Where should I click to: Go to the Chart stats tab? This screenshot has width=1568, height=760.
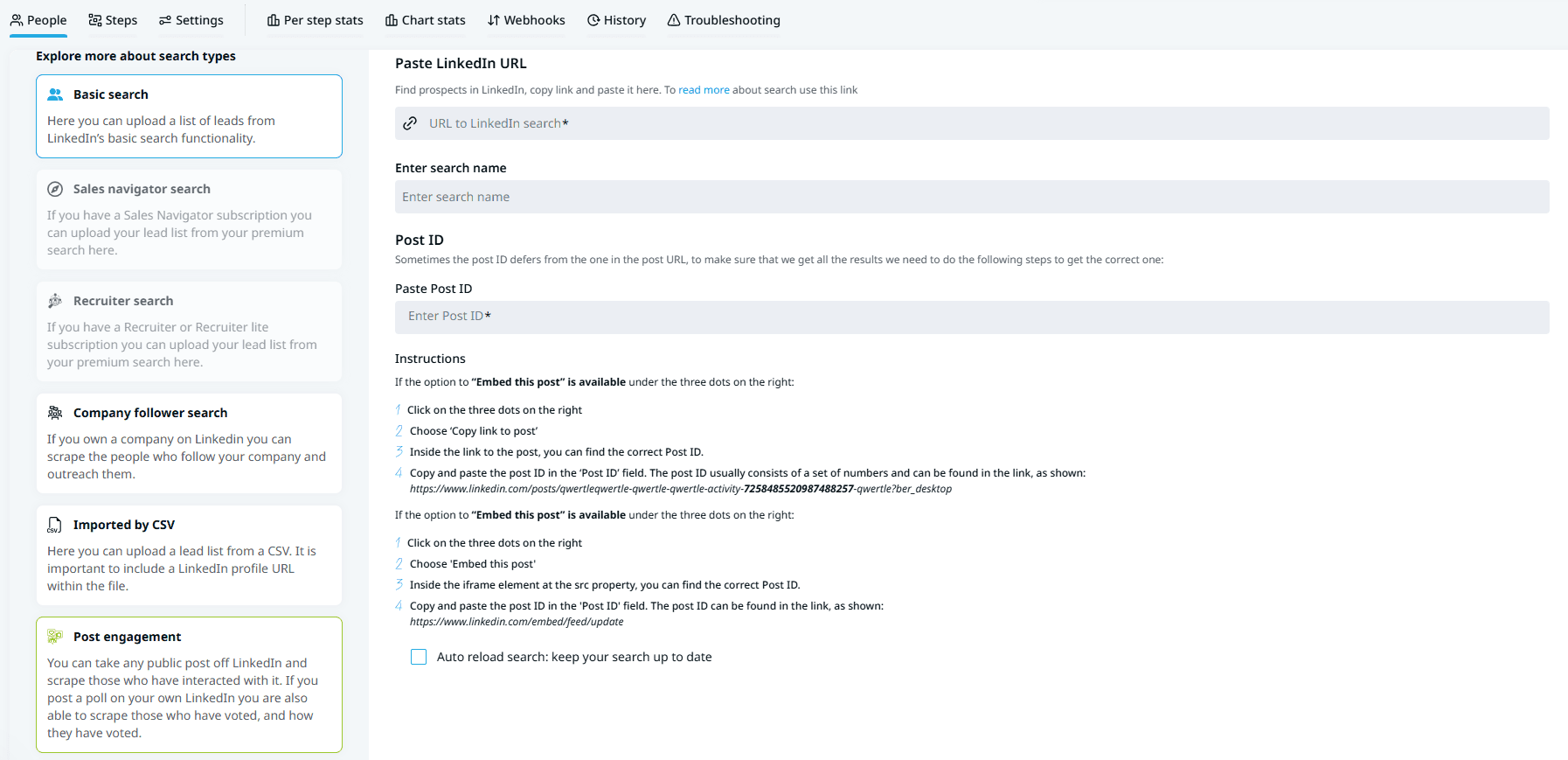pos(425,20)
